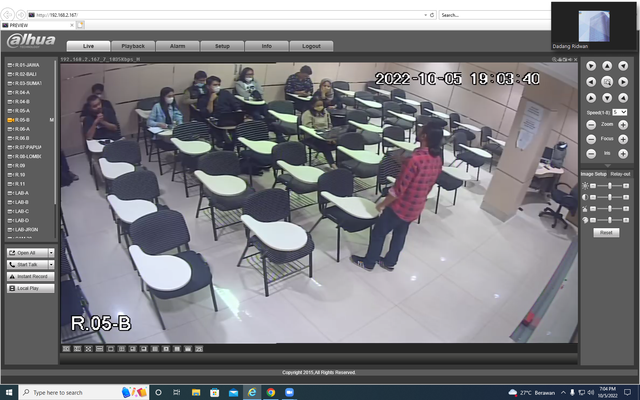The height and width of the screenshot is (400, 640).
Task: Increase contrast using its plus button
Action: 626,197
